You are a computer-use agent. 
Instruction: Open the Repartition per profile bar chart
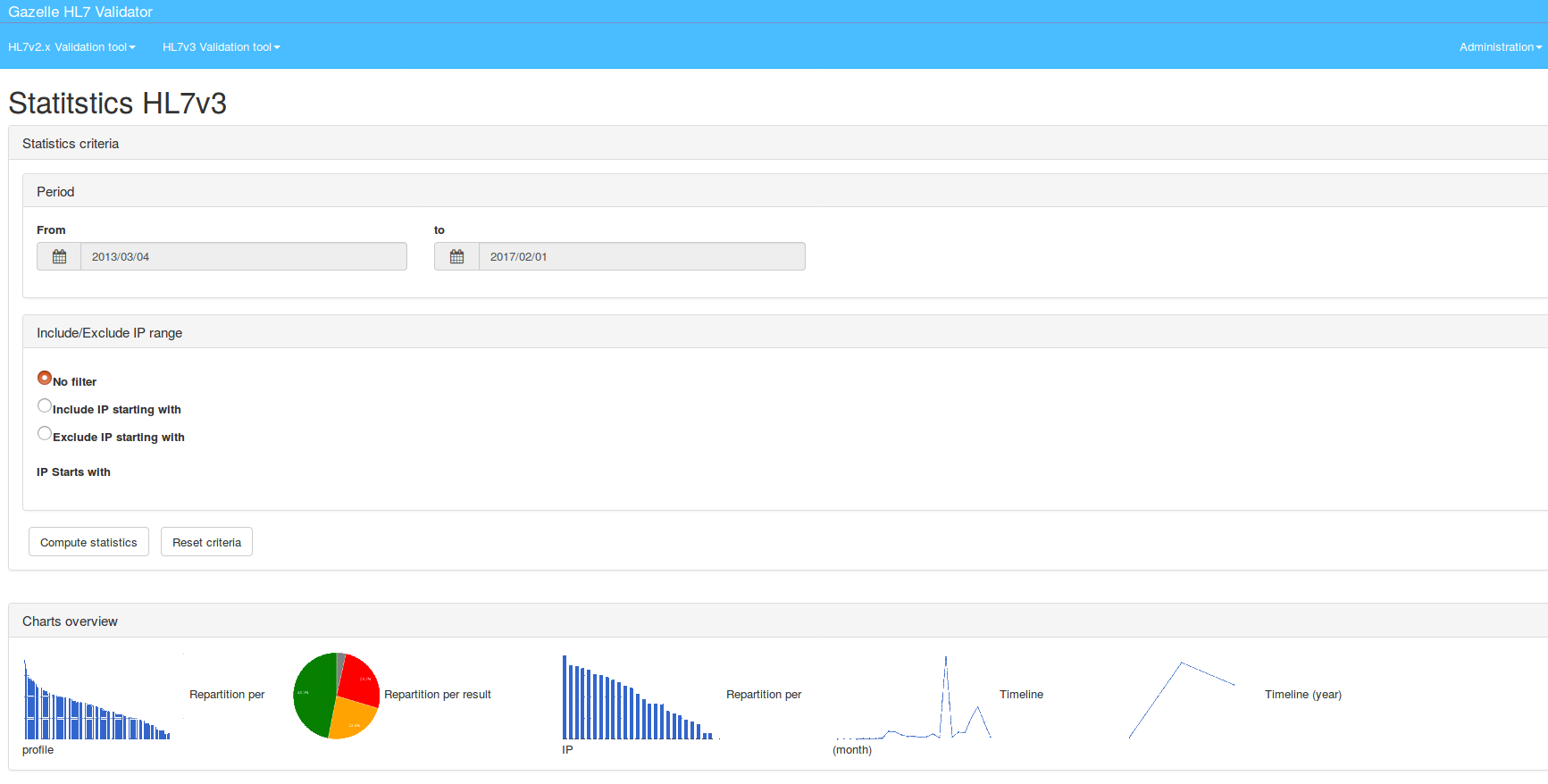(x=96, y=698)
